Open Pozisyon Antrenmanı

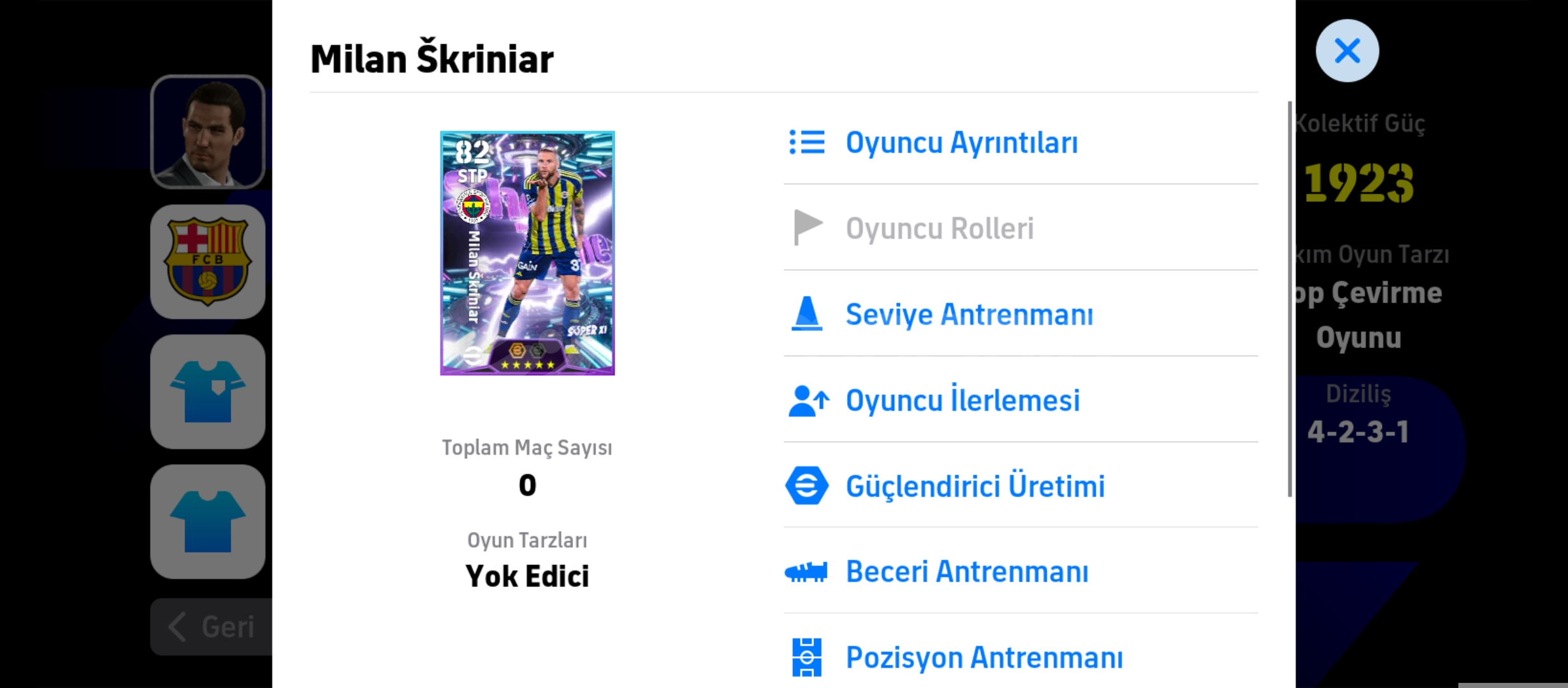984,657
